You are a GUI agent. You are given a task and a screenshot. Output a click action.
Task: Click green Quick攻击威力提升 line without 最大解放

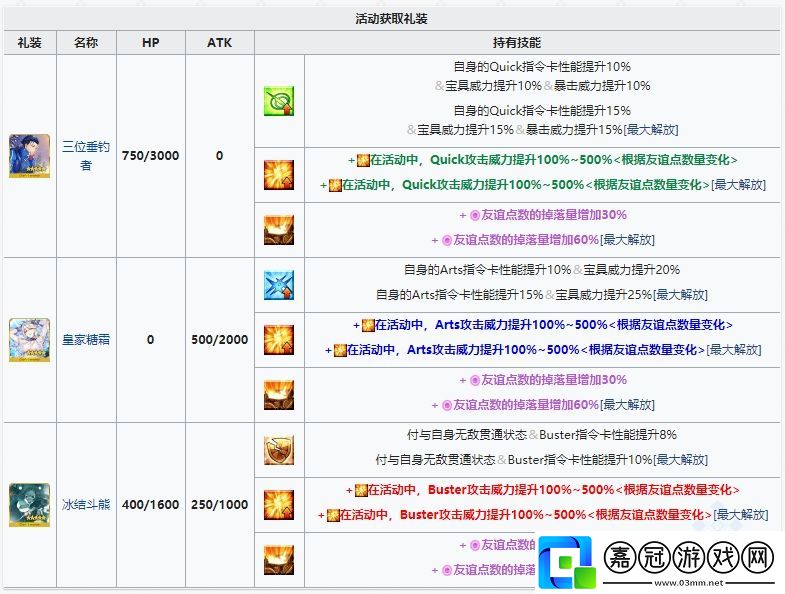click(x=543, y=160)
